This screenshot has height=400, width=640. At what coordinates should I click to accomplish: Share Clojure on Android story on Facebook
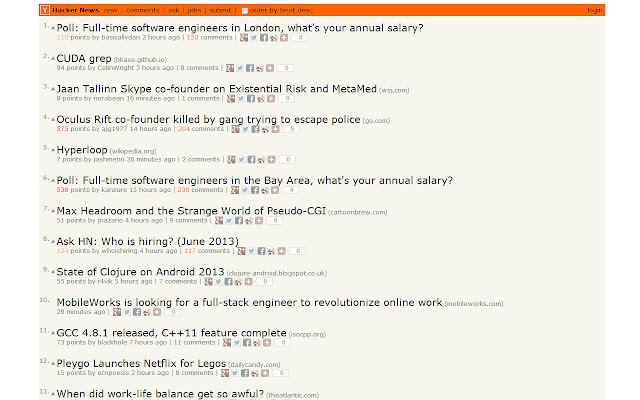tap(228, 282)
